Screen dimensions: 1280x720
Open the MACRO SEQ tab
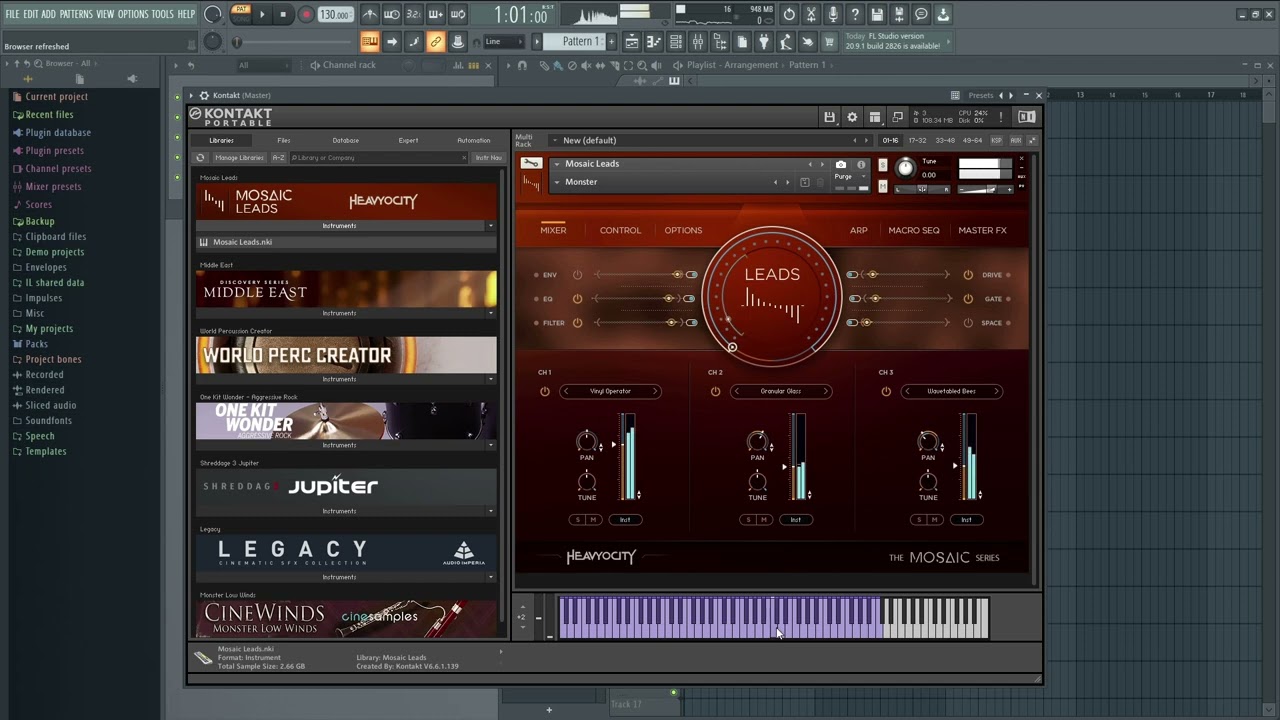pyautogui.click(x=914, y=230)
